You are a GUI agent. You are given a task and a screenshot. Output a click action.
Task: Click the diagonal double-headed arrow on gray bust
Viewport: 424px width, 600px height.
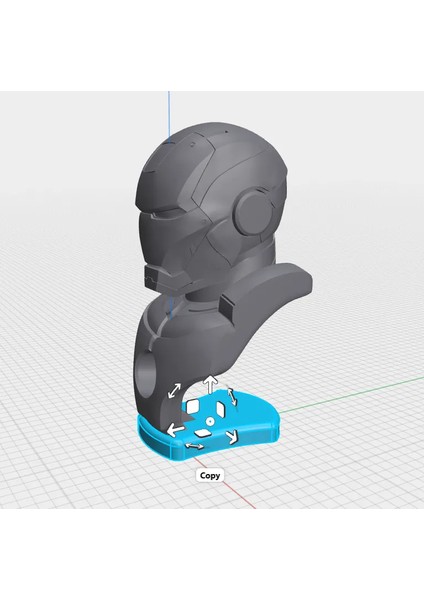[174, 391]
